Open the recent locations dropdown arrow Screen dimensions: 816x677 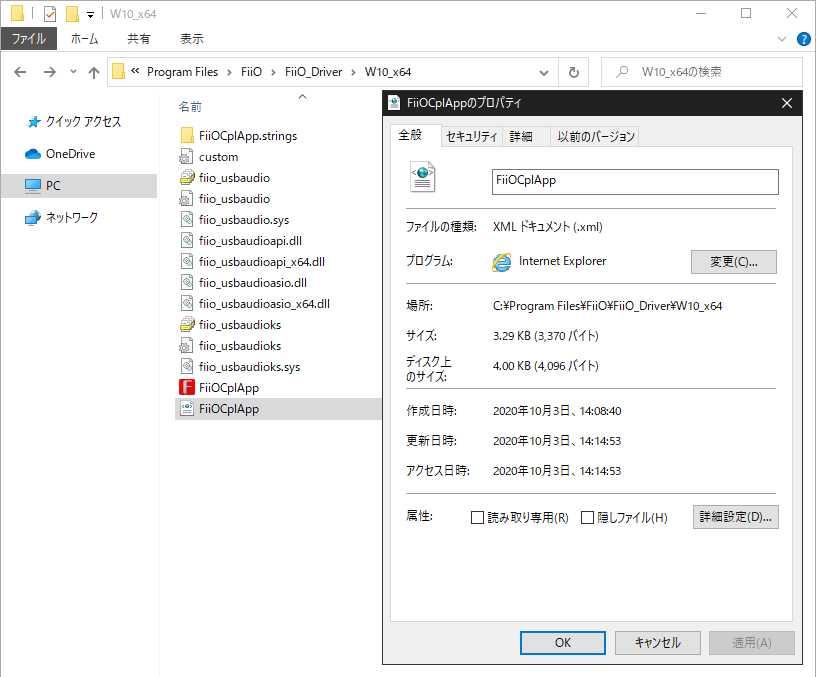point(73,72)
